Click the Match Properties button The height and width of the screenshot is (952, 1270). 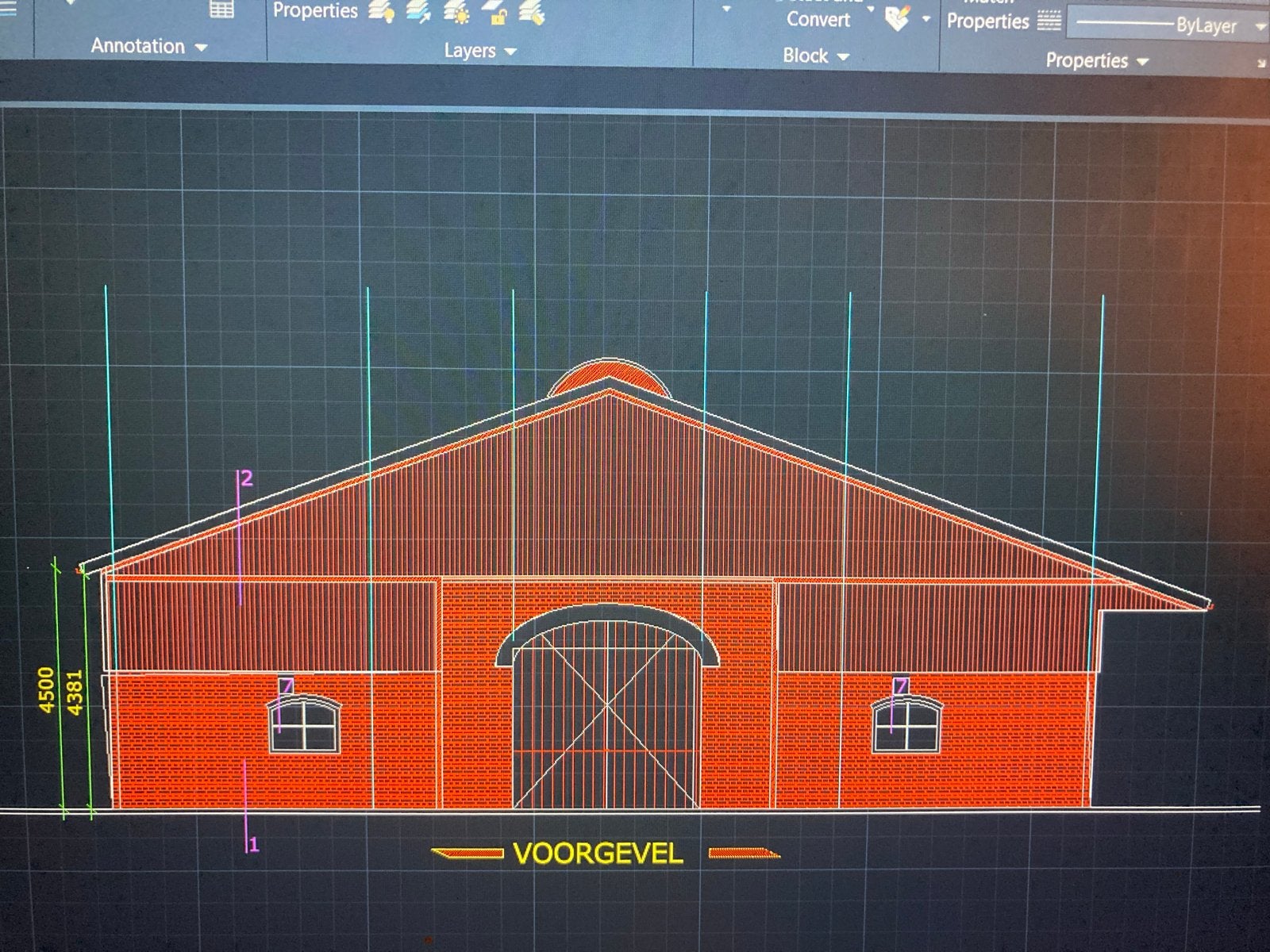[987, 21]
